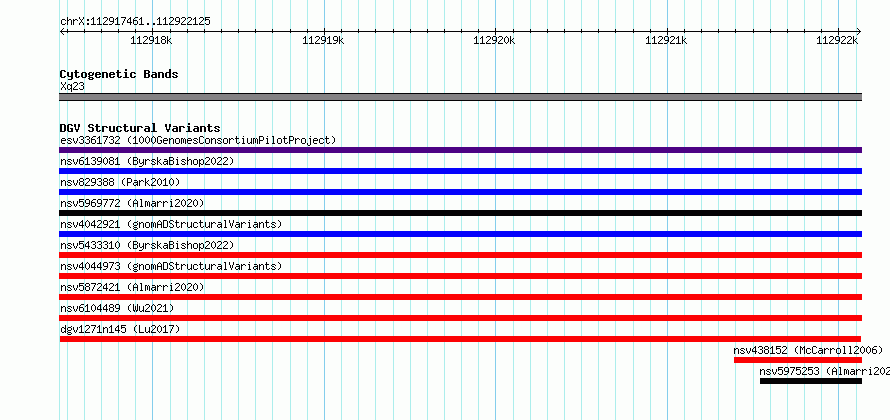Viewport: 890px width, 420px height.
Task: Click the chrX:112917461..112922125 coordinates text
Action: coord(135,22)
